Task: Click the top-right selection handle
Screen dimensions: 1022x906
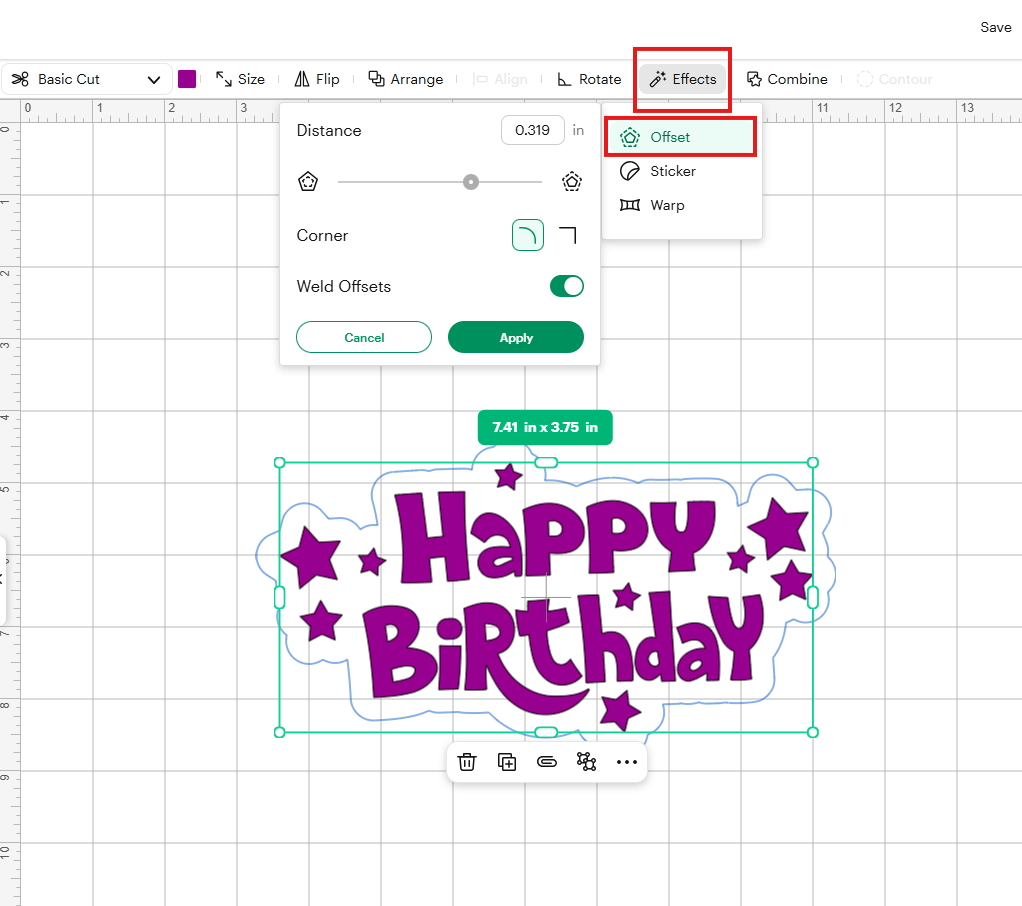Action: 813,463
